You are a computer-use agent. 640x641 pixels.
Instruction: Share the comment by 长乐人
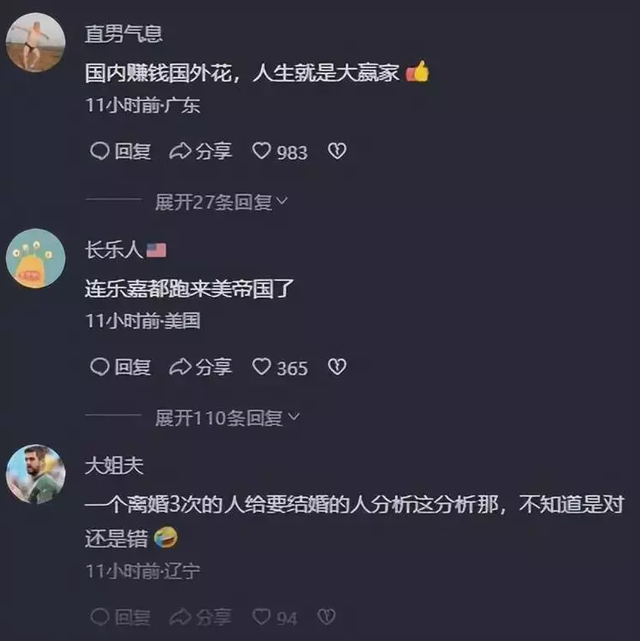point(201,367)
